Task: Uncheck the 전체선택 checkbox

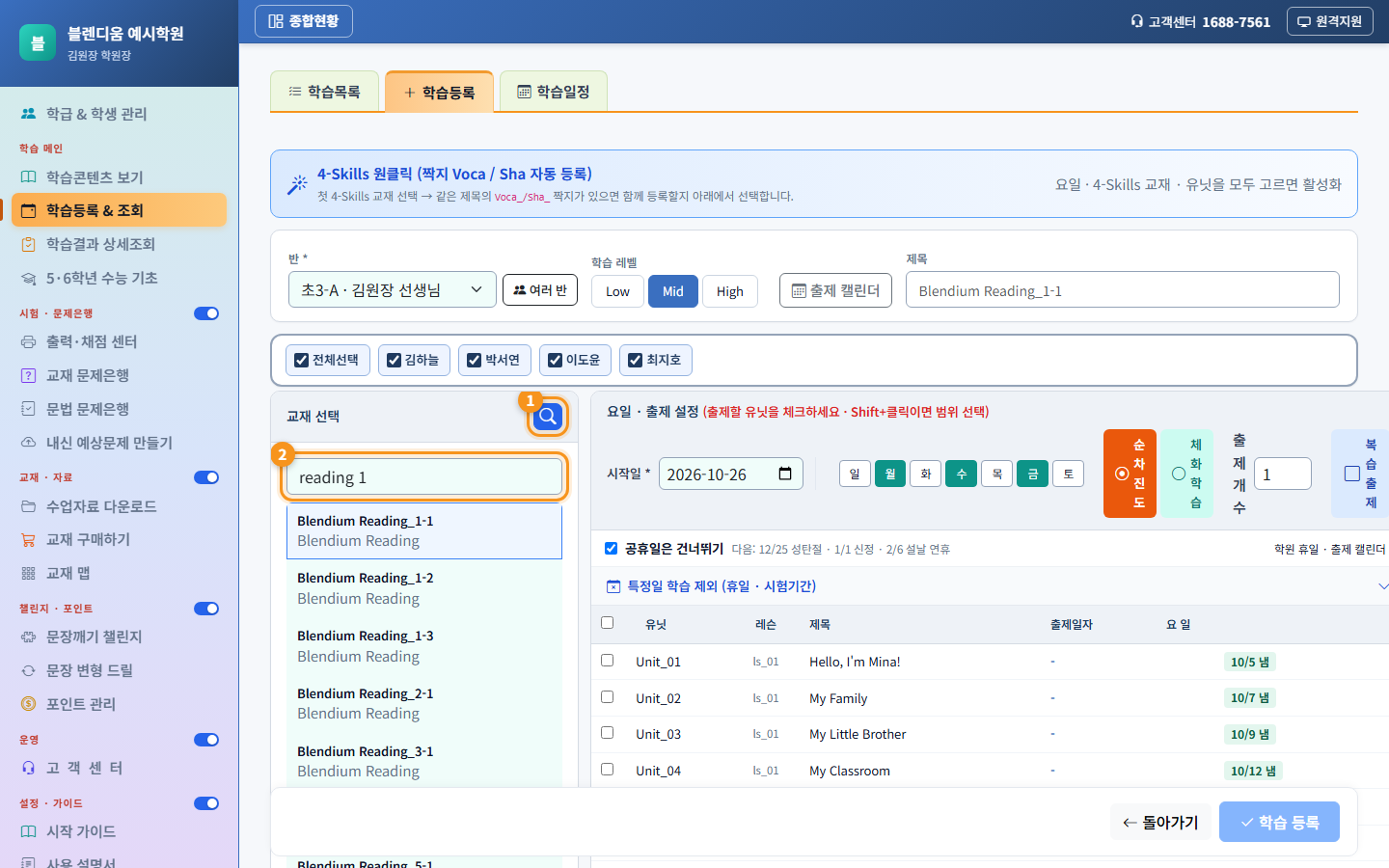Action: tap(302, 360)
